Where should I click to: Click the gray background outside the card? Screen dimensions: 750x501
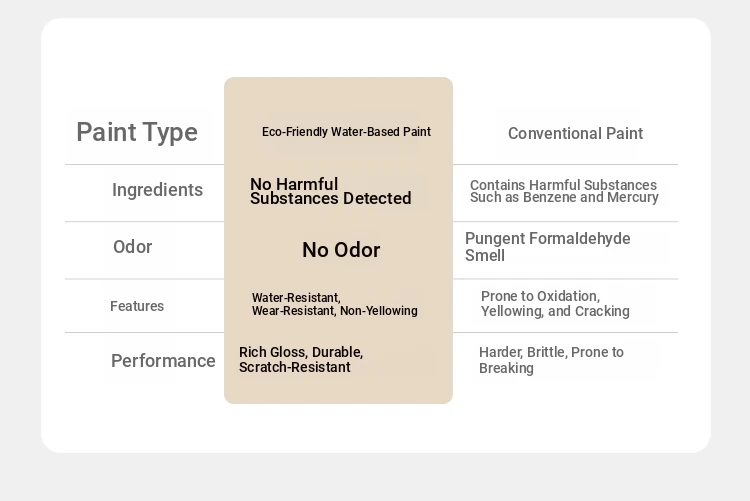(375, 478)
